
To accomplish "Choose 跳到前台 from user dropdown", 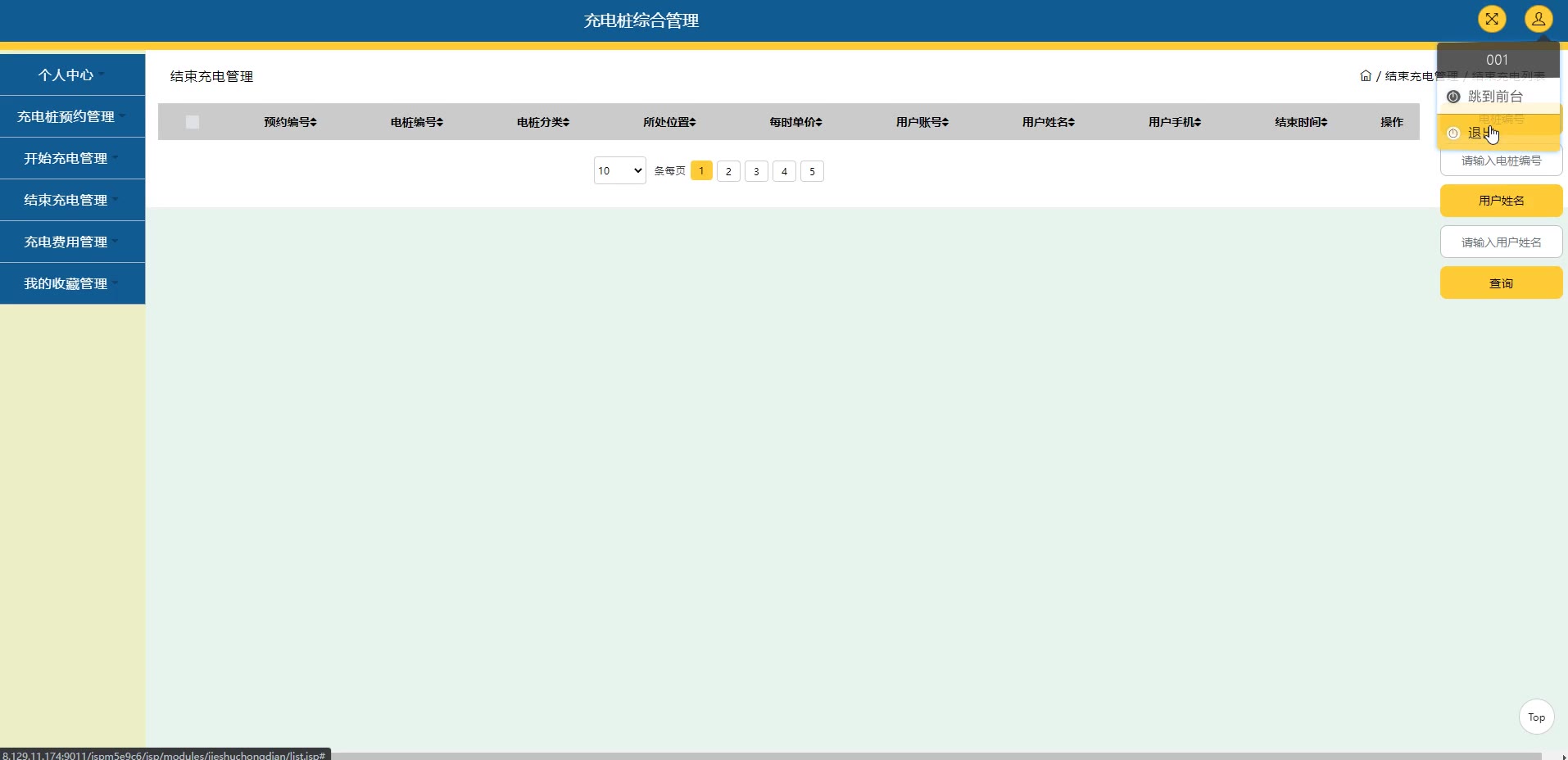I will pos(1498,97).
